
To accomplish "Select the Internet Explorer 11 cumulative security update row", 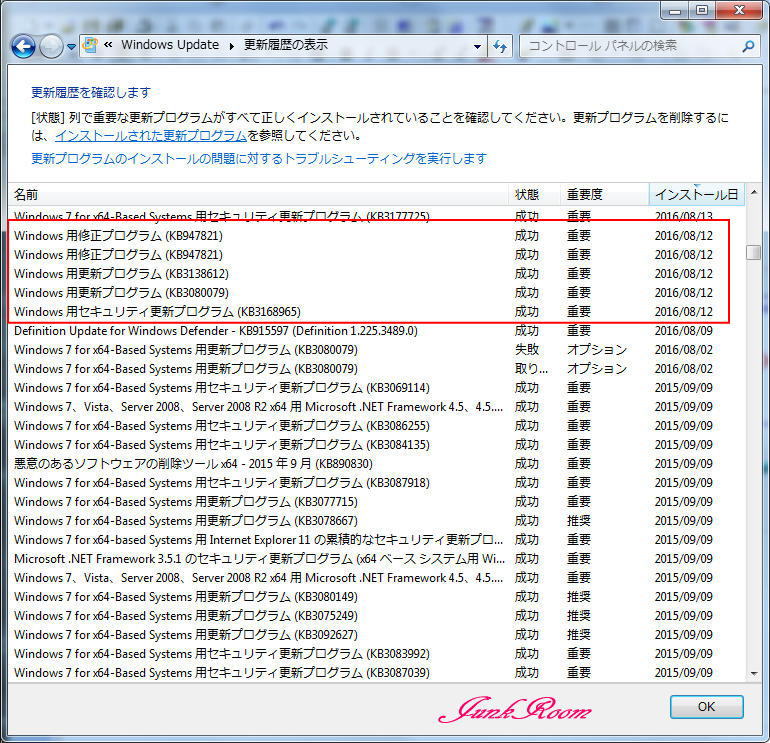I will [x=376, y=540].
